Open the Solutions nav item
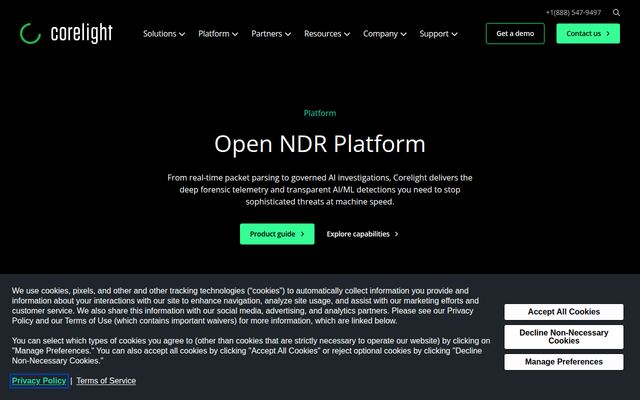 (x=160, y=34)
